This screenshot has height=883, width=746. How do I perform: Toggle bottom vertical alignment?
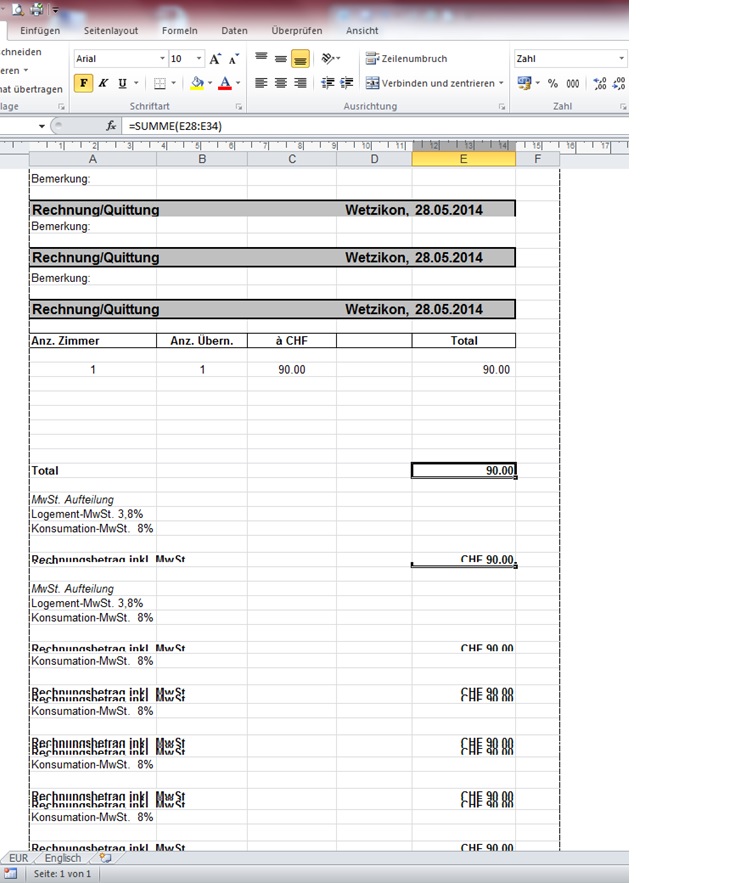point(300,59)
